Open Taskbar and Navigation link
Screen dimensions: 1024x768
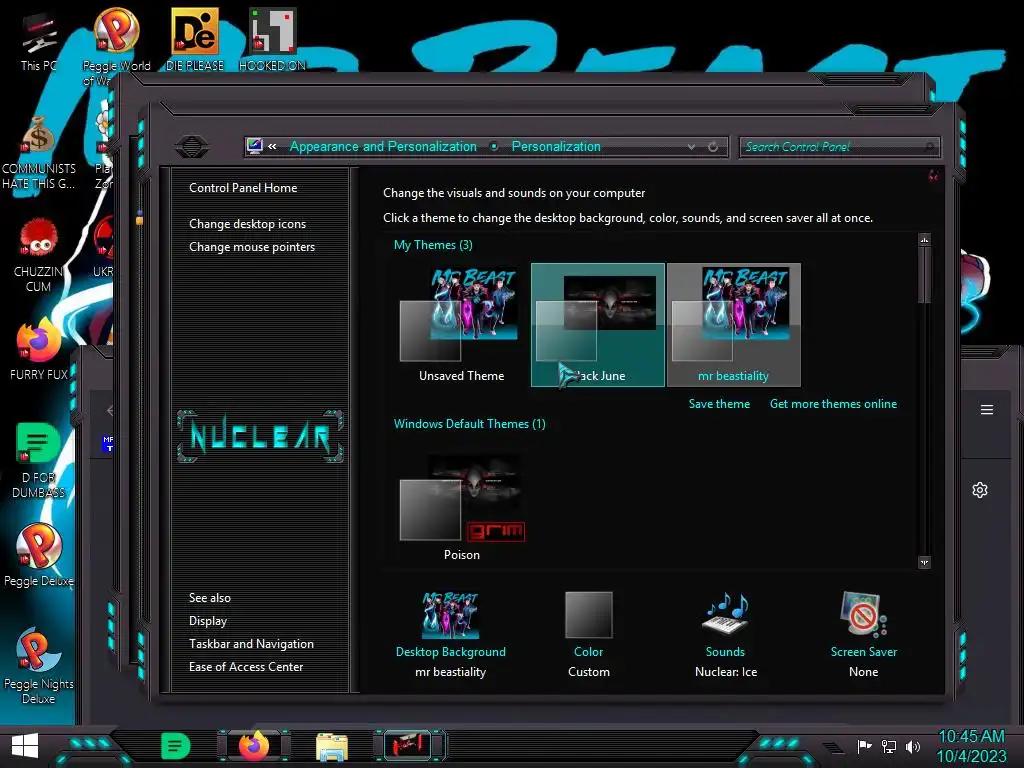tap(251, 643)
